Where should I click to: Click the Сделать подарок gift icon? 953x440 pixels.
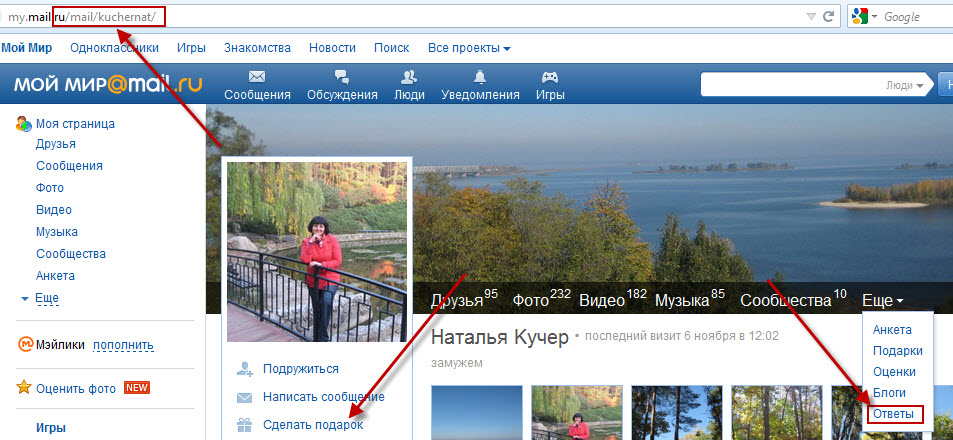[244, 425]
